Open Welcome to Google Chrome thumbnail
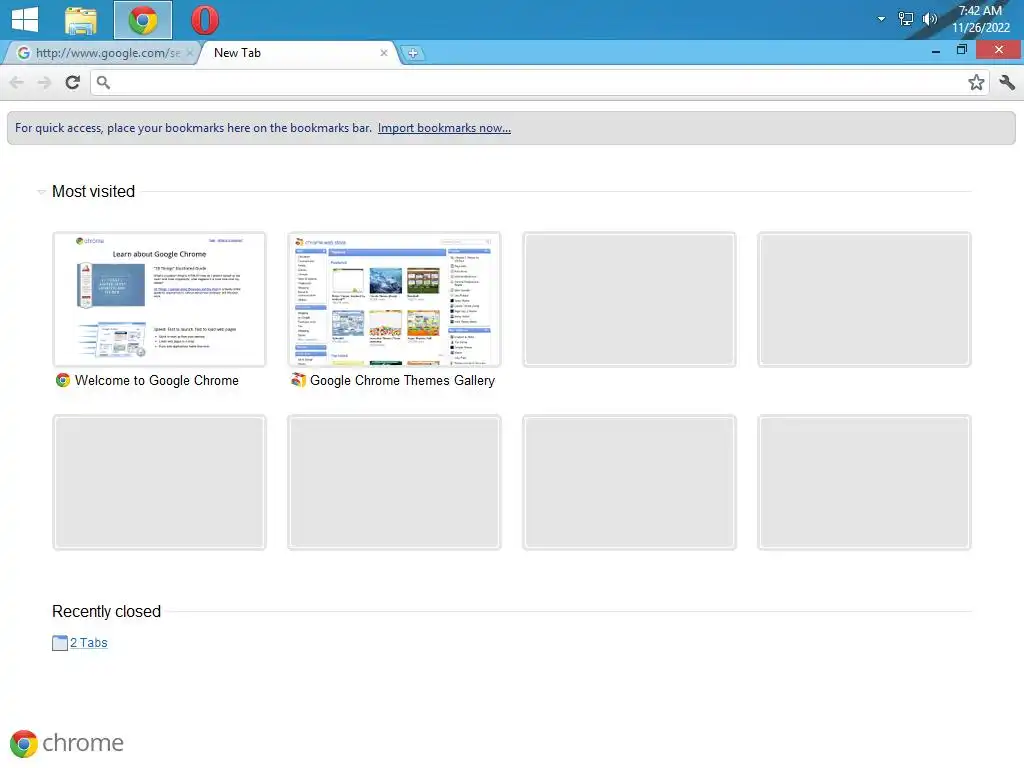Screen dimensions: 1024x768 click(x=159, y=299)
